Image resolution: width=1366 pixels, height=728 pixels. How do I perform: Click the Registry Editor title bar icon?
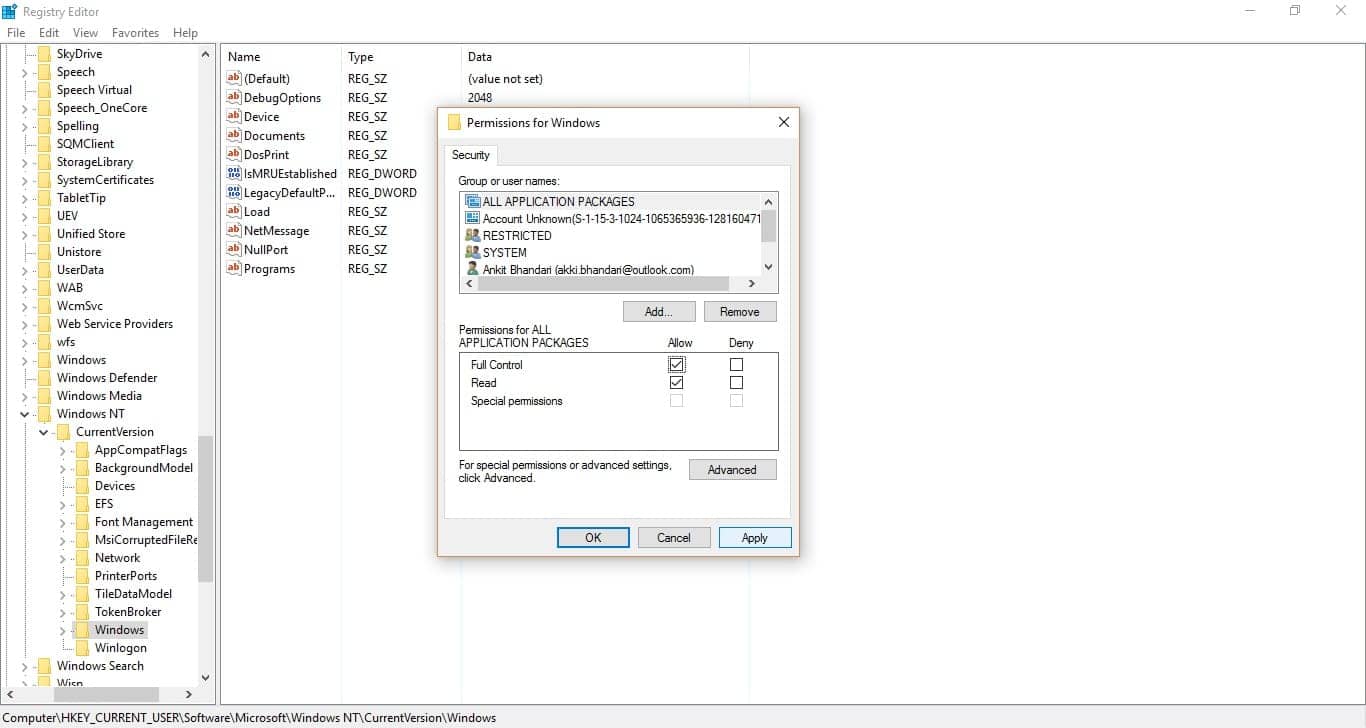point(10,11)
